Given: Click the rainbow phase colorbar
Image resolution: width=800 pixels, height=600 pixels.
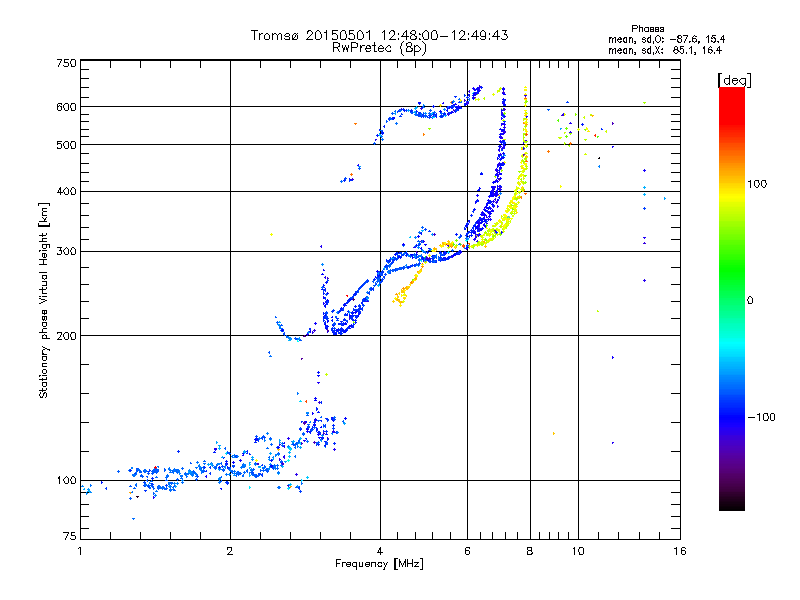Looking at the screenshot, I should pos(732,298).
